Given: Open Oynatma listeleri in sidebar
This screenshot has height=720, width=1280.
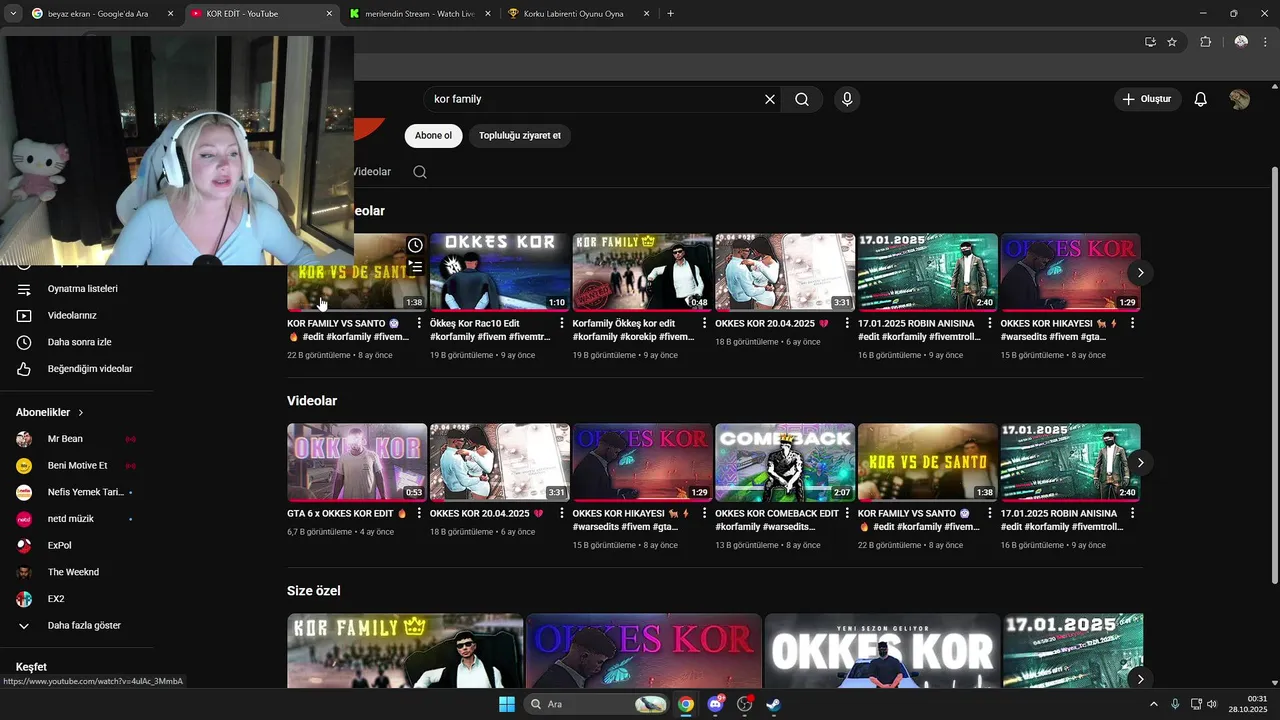Looking at the screenshot, I should [76, 289].
